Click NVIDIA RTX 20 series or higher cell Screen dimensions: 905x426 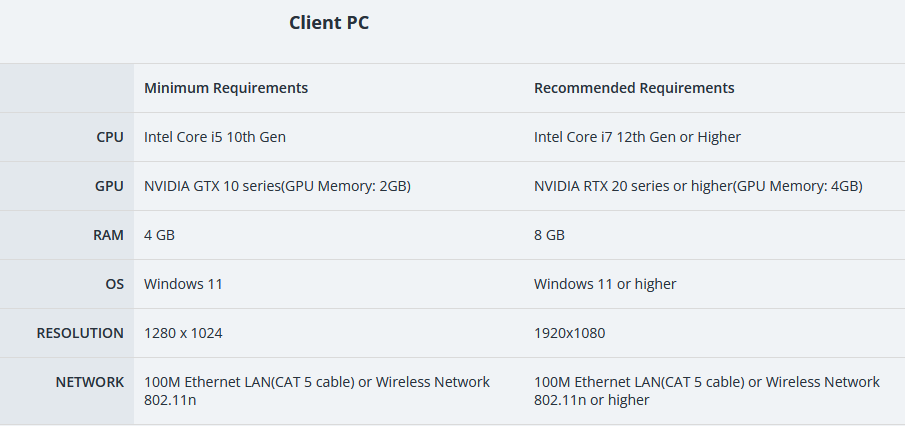click(x=698, y=186)
